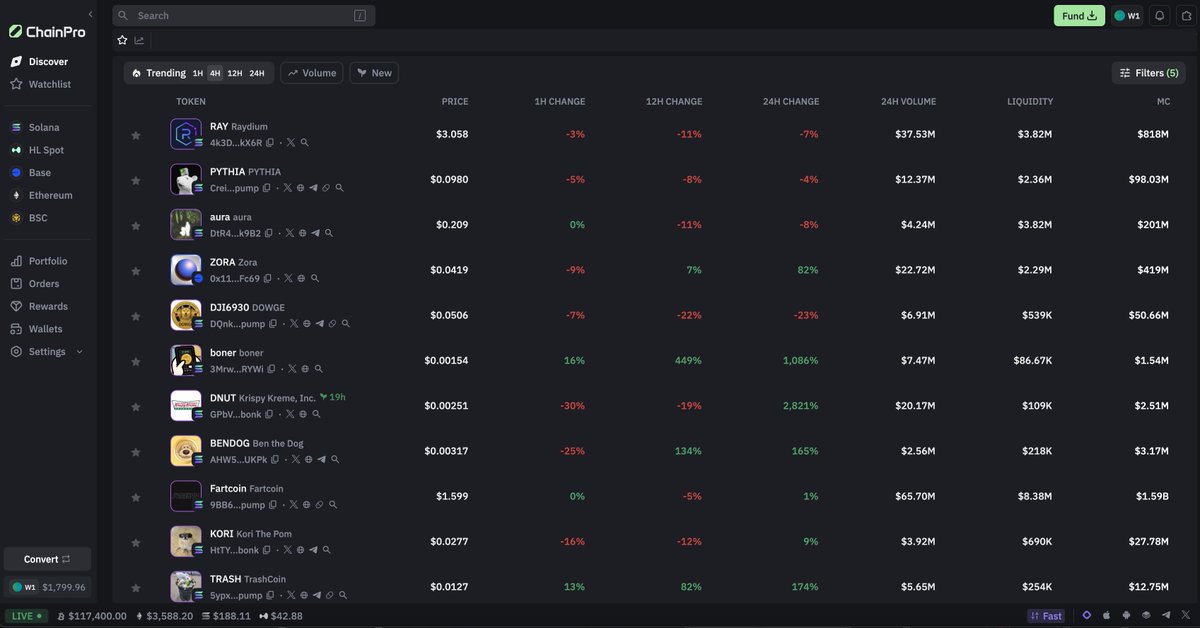1200x628 pixels.
Task: Click the magnifier icon for KORI
Action: (x=327, y=550)
